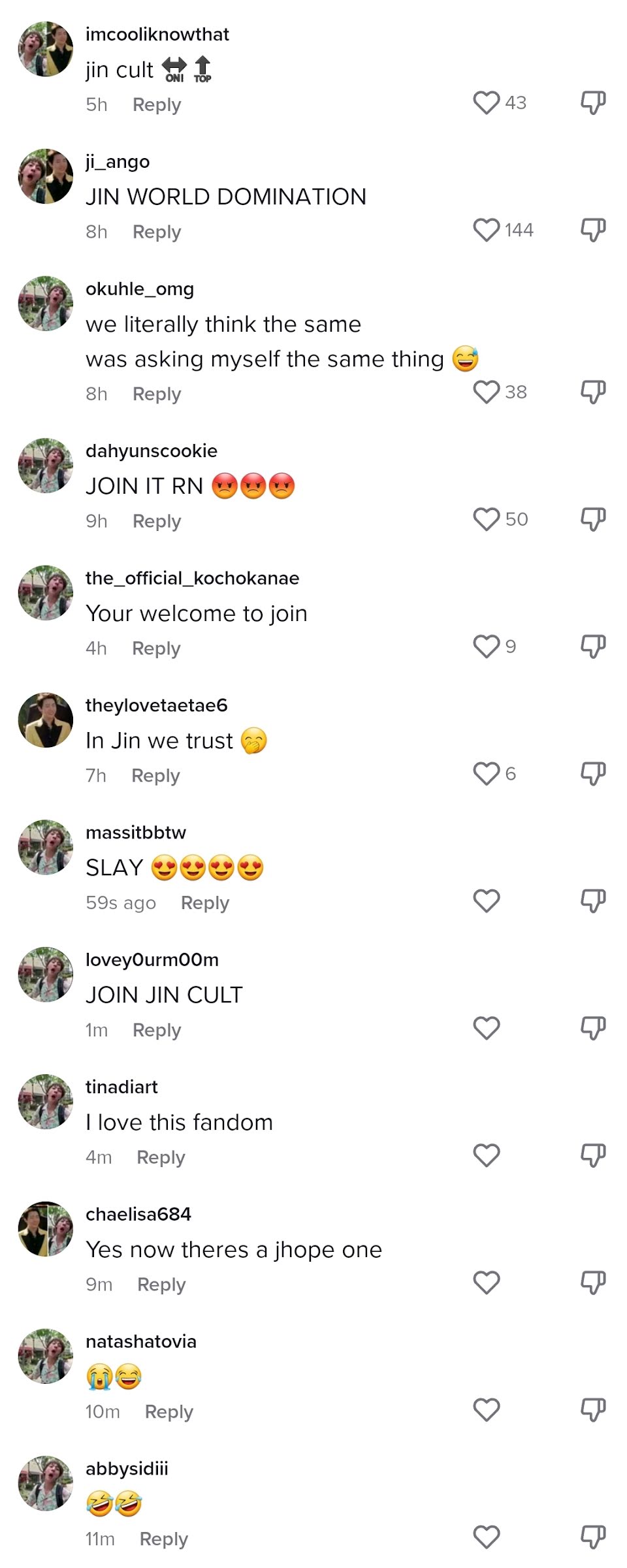Image resolution: width=627 pixels, height=1568 pixels.
Task: Open lovey0urm00m's avatar
Action: 46,974
